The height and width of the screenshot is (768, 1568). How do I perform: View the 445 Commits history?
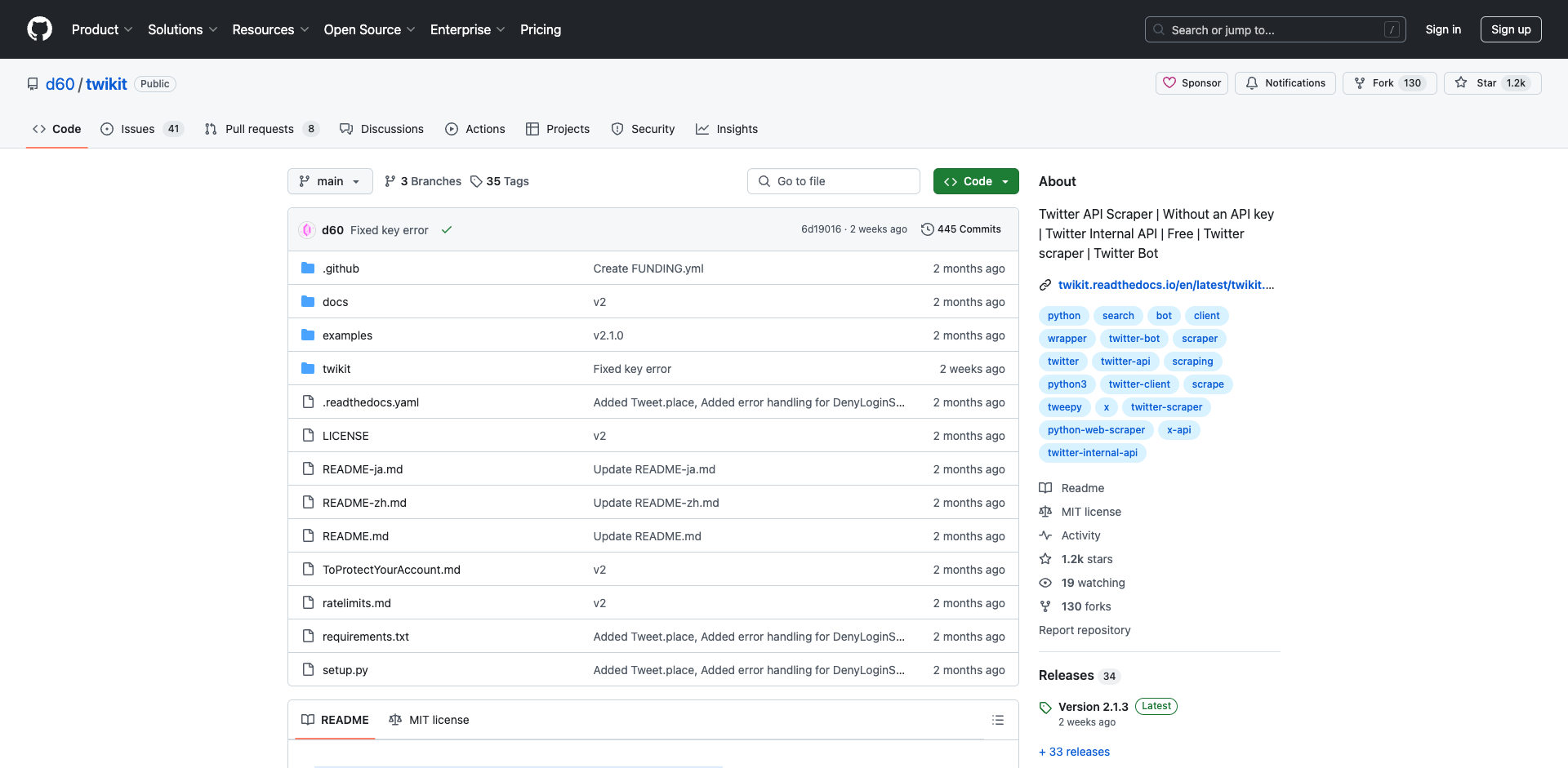pos(961,229)
